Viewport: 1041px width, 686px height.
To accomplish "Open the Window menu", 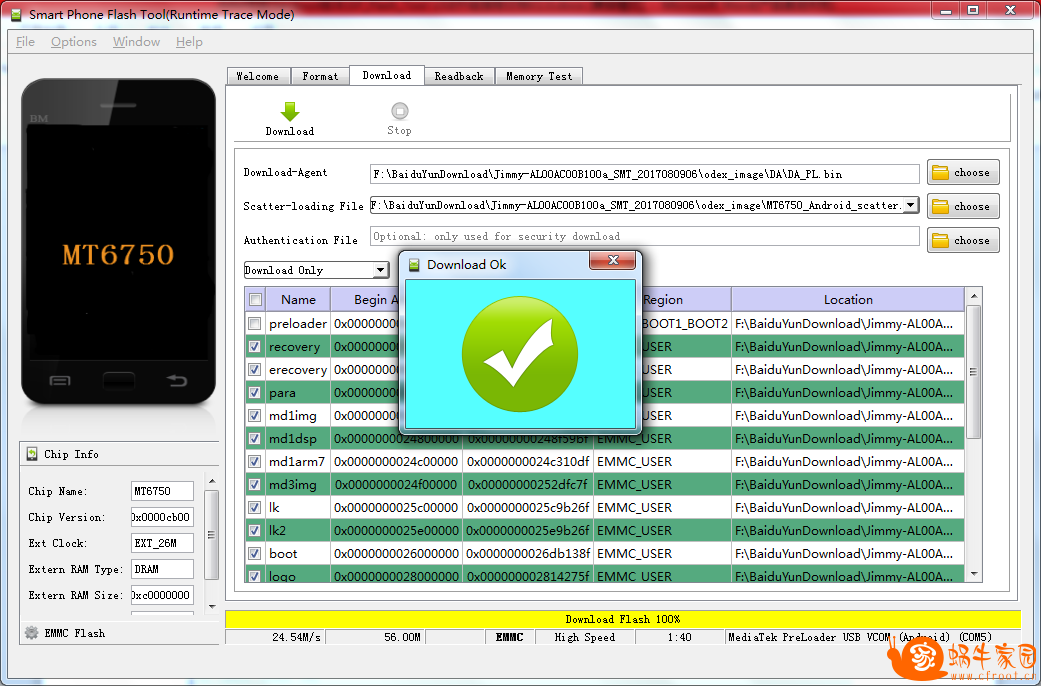I will click(136, 42).
